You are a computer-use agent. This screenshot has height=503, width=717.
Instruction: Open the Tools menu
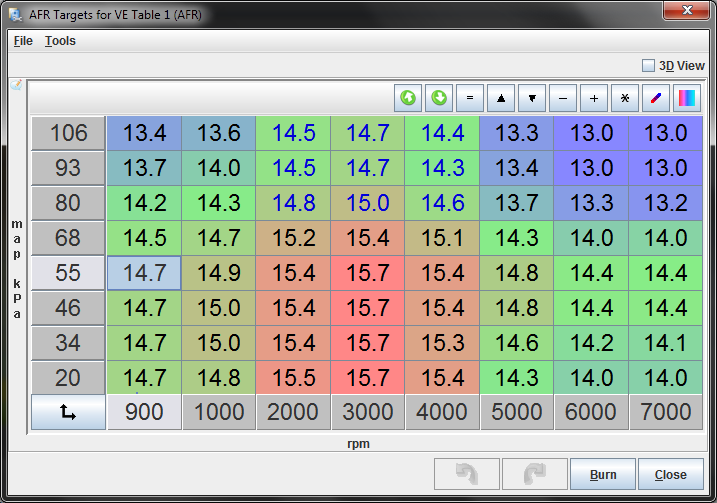click(x=60, y=41)
